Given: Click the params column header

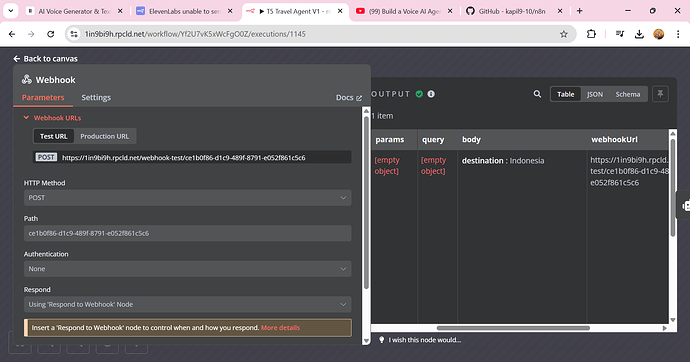Looking at the screenshot, I should click(390, 139).
